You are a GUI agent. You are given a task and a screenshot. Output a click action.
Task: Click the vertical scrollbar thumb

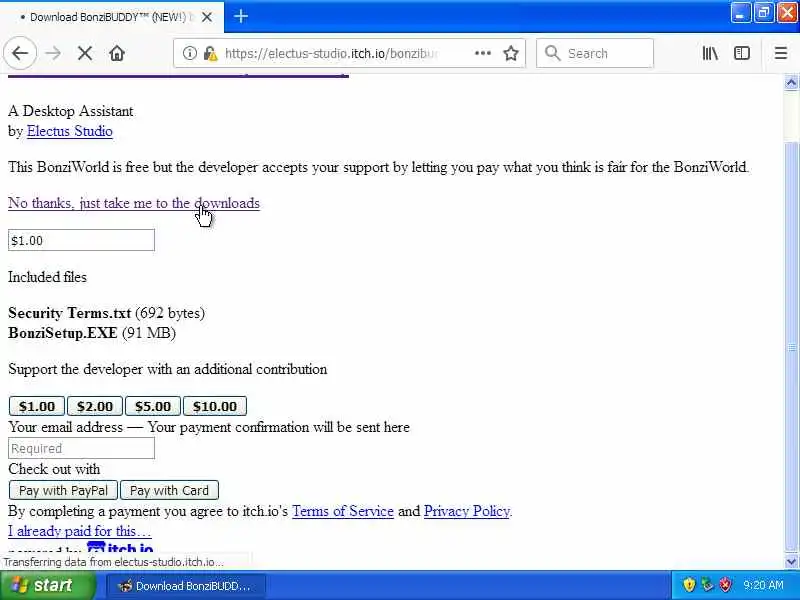click(791, 347)
